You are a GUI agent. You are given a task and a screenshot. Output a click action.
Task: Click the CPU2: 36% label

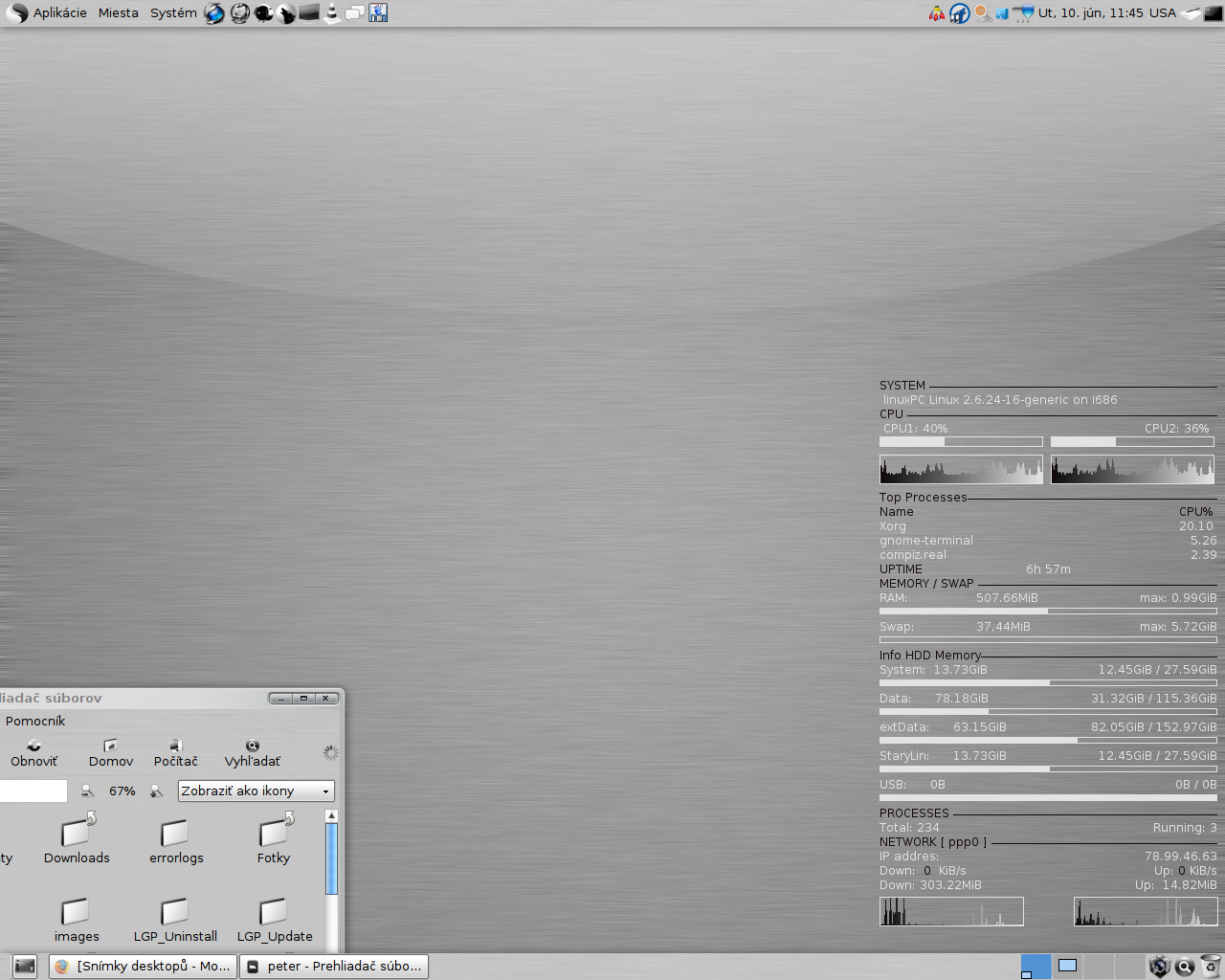1177,429
